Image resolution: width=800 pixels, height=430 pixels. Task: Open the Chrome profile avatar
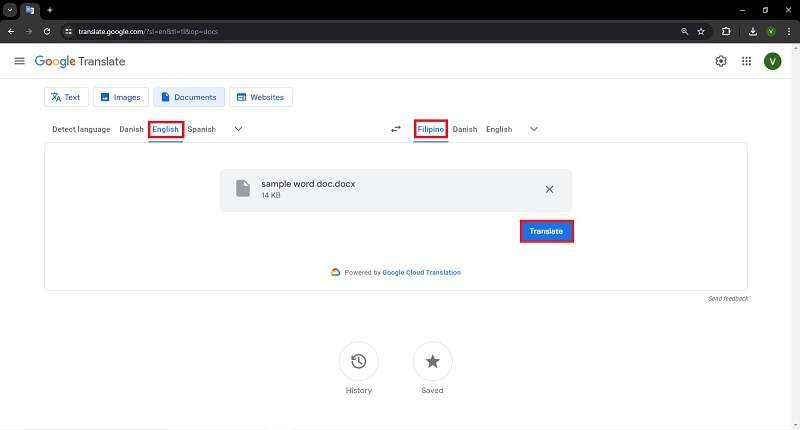(x=771, y=32)
